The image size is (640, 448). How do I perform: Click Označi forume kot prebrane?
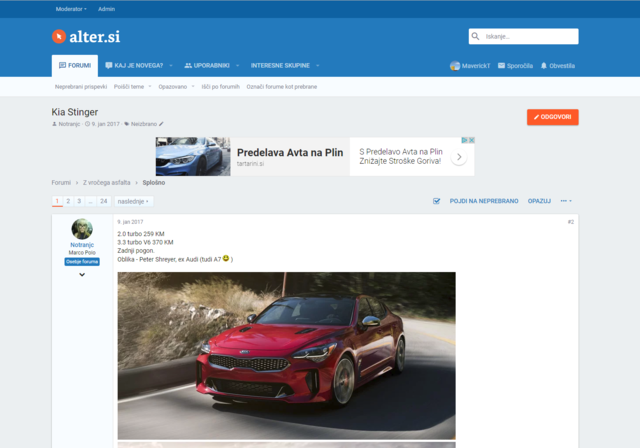click(x=282, y=87)
